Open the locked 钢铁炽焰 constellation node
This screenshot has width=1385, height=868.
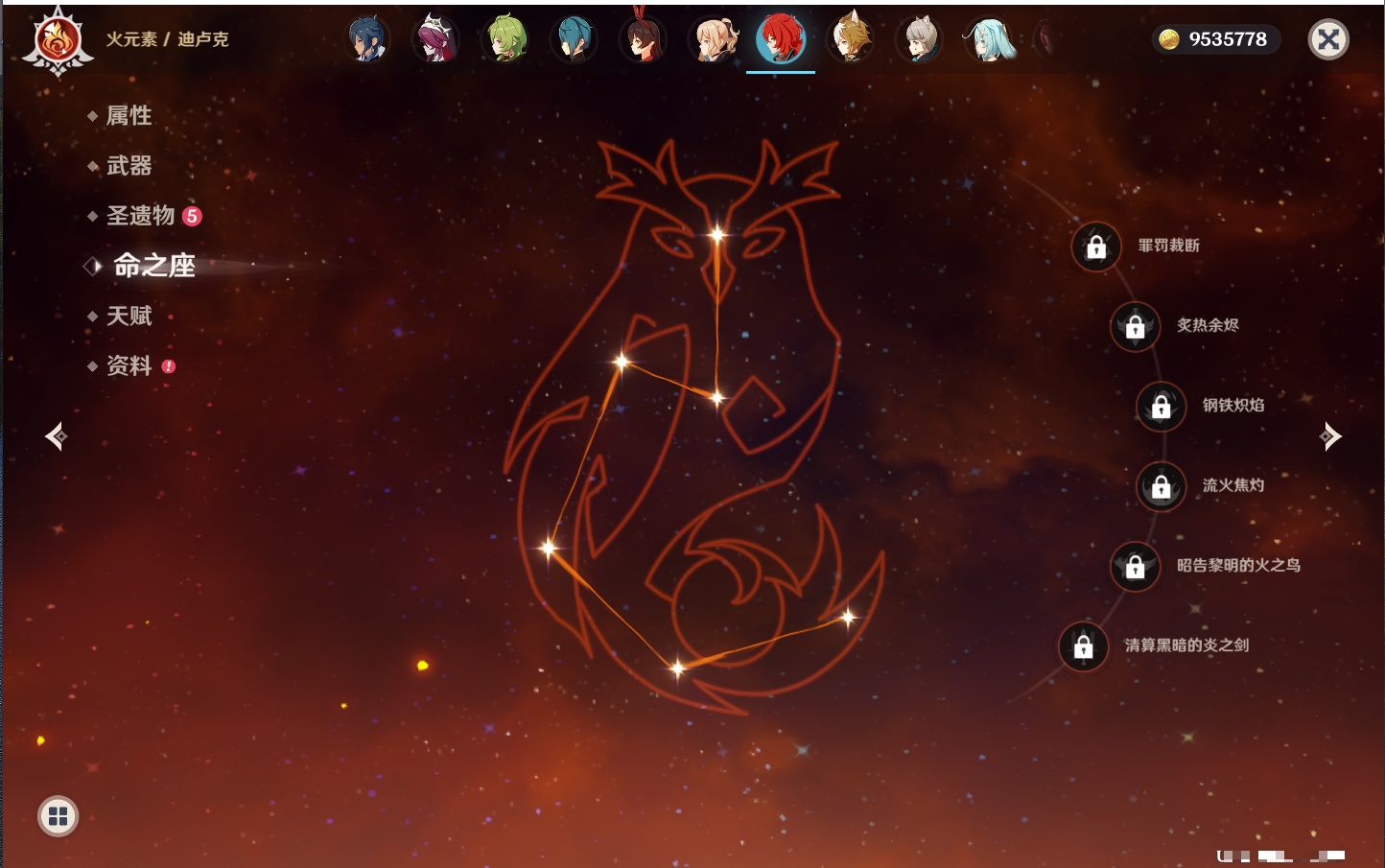tap(1162, 406)
